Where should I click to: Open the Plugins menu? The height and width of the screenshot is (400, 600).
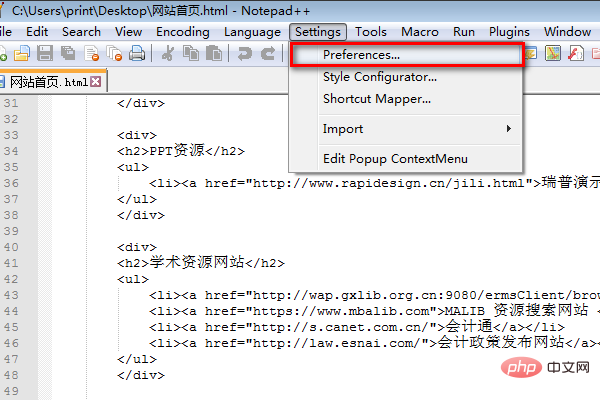pos(509,32)
